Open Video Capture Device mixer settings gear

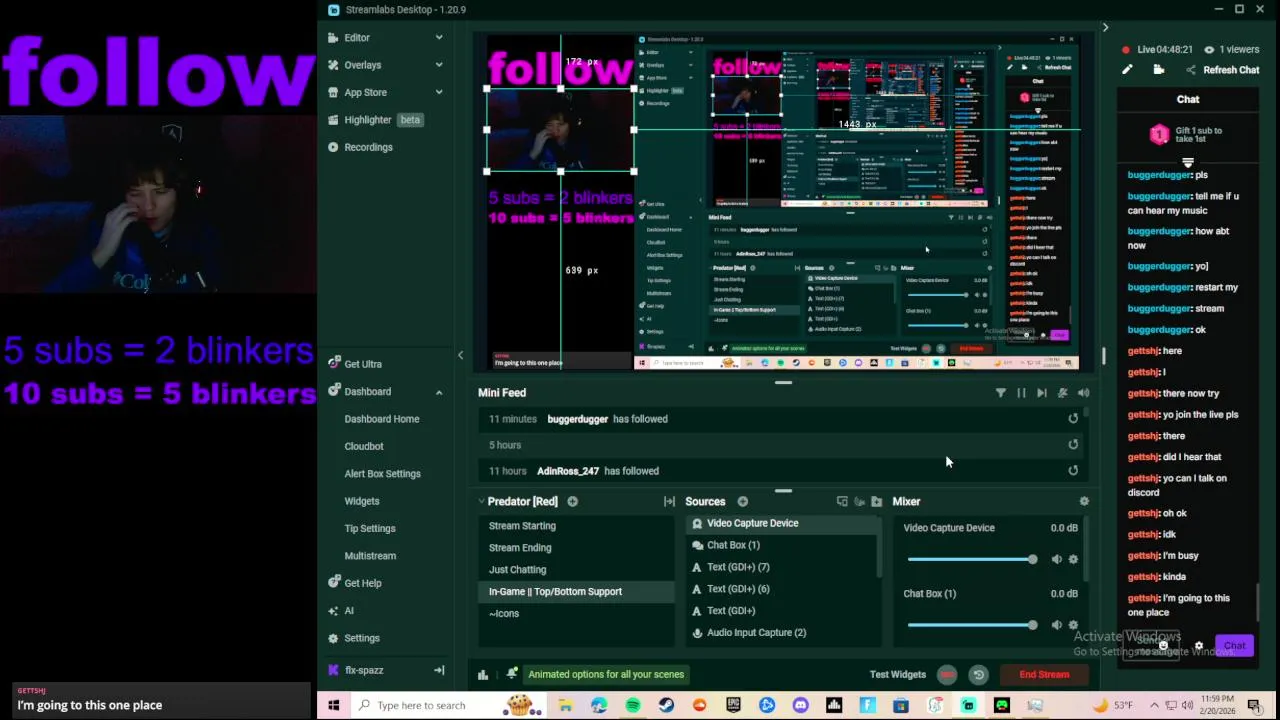tap(1073, 559)
